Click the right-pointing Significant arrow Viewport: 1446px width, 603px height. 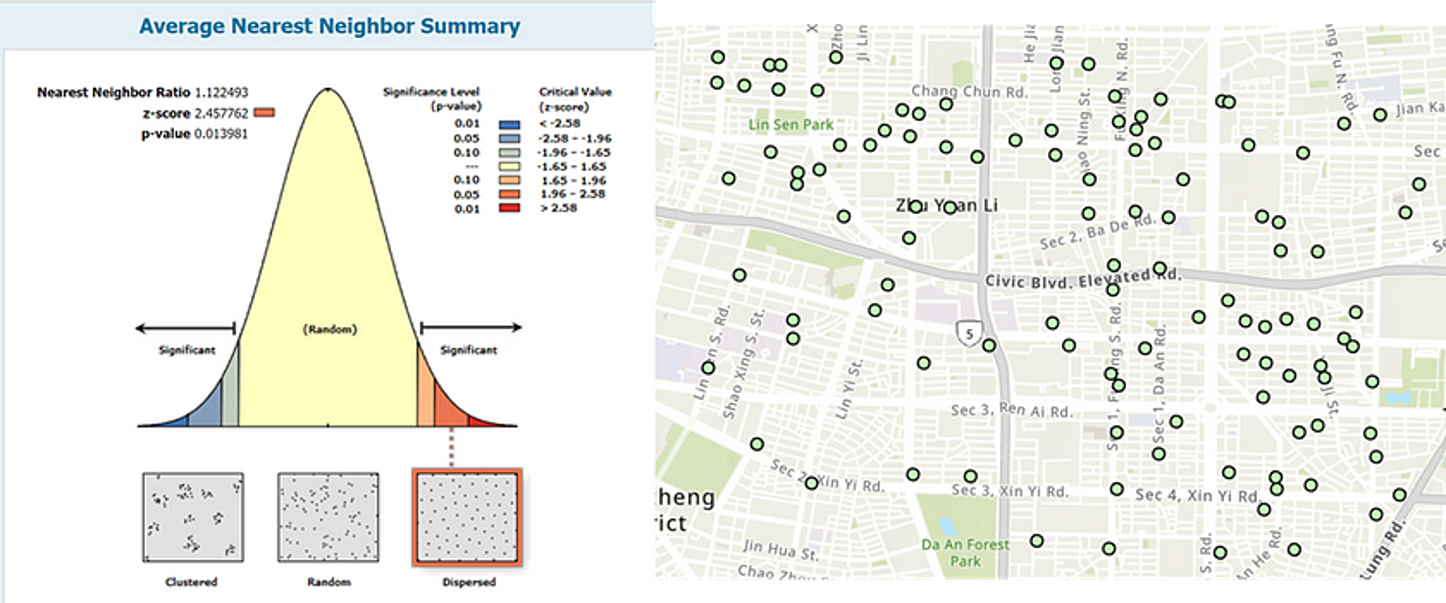point(470,327)
